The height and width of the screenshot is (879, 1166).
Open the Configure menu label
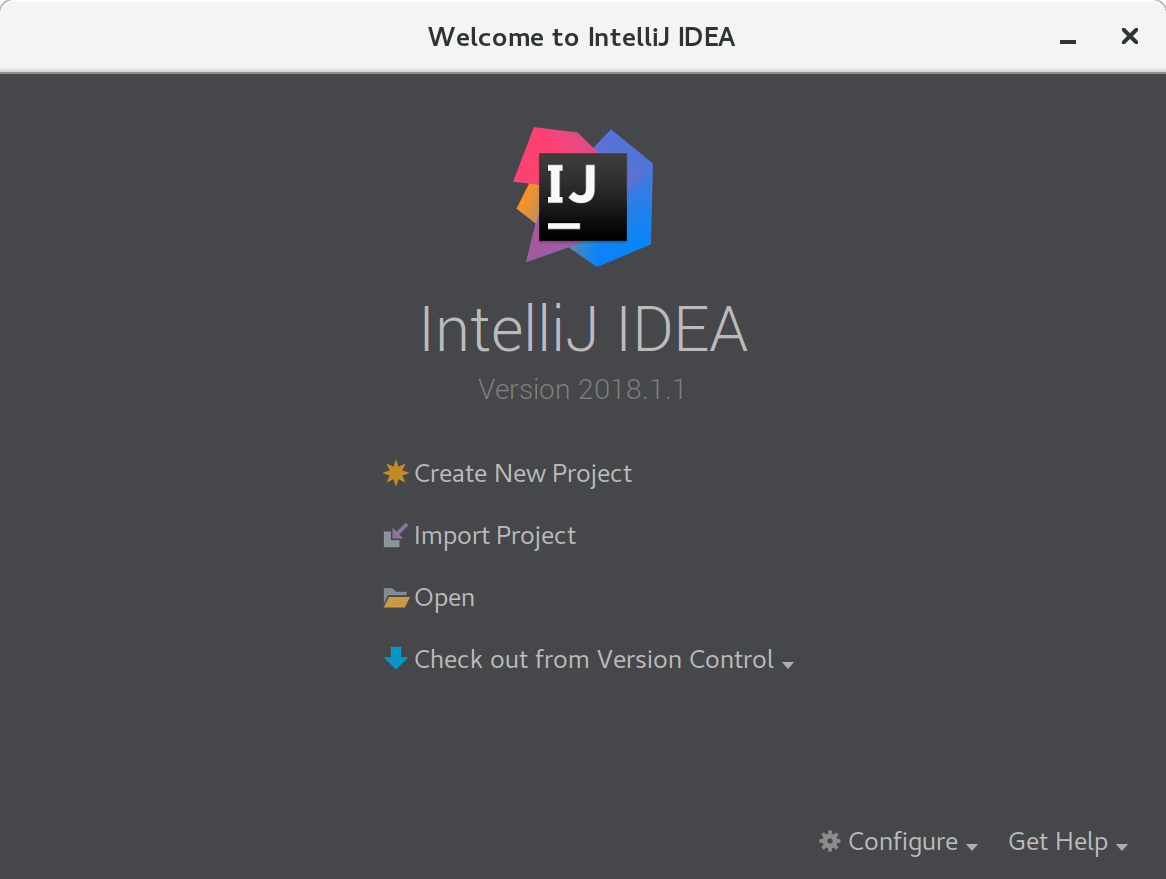pos(902,842)
